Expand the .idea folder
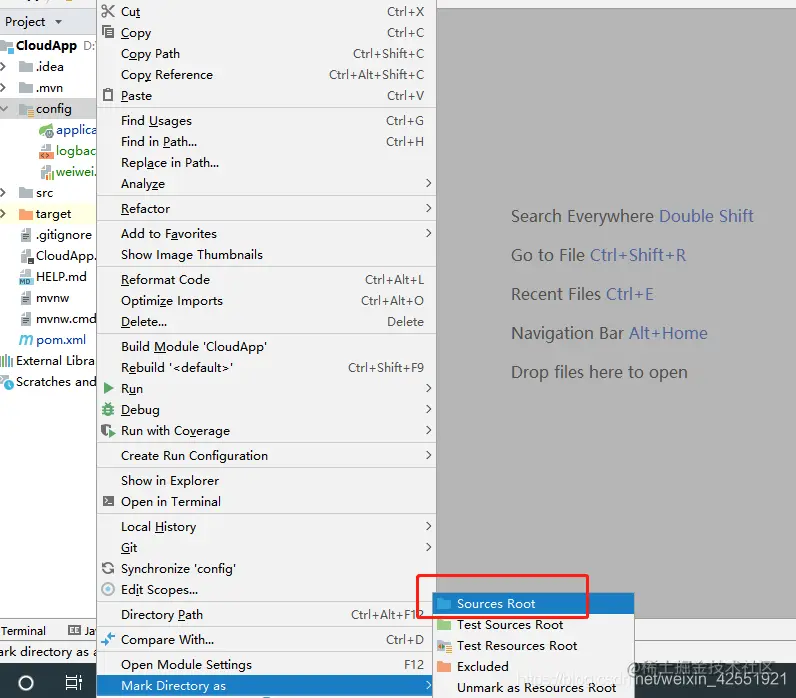 click(3, 67)
